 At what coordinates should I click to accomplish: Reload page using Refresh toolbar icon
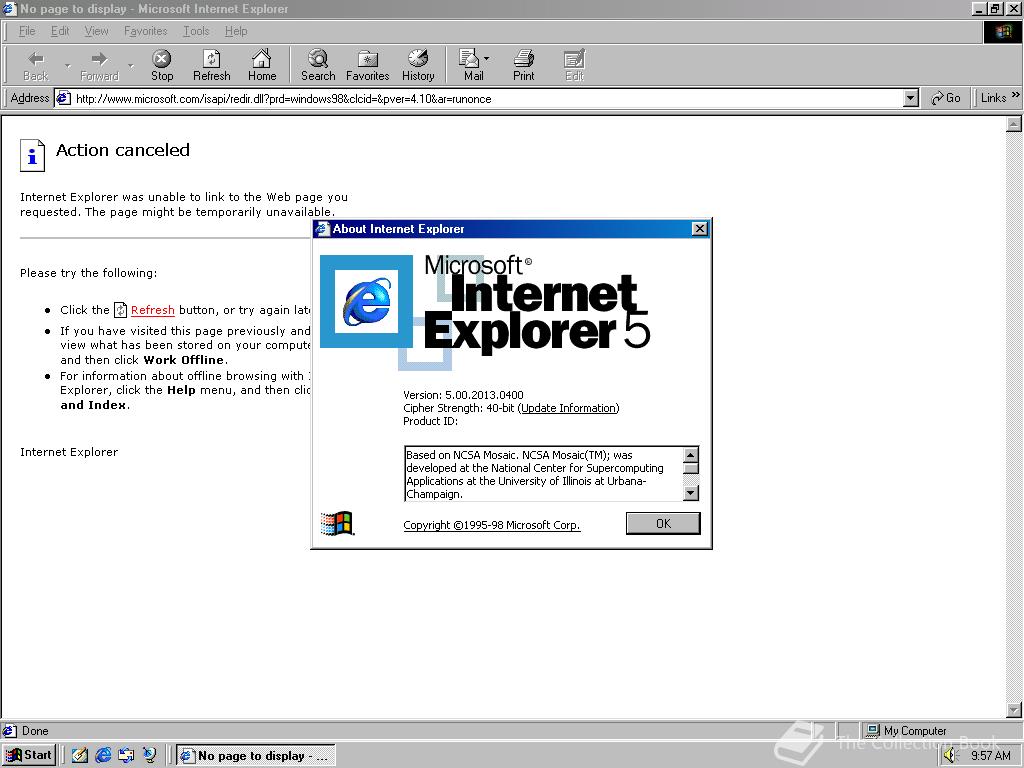tap(212, 65)
